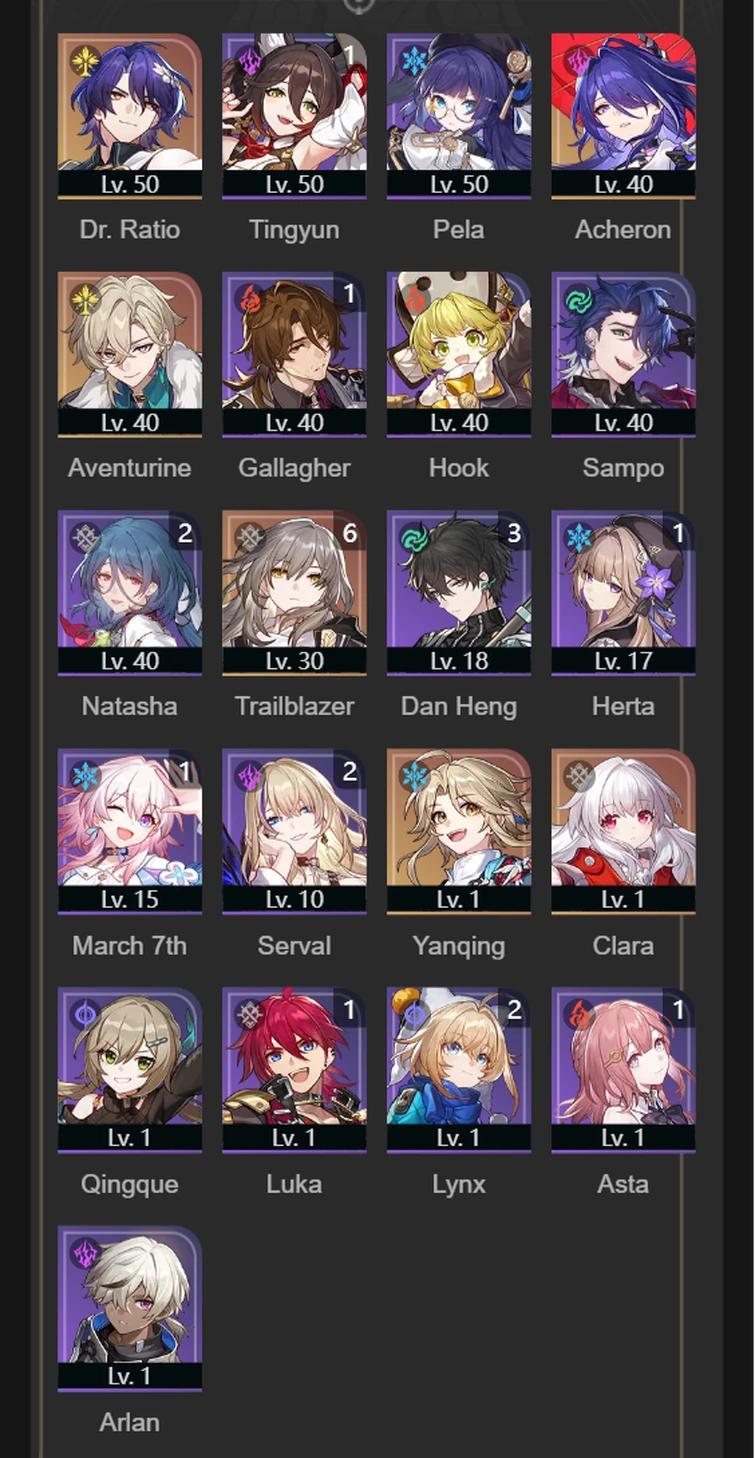
Task: Select Acheron character portrait
Action: (x=623, y=116)
